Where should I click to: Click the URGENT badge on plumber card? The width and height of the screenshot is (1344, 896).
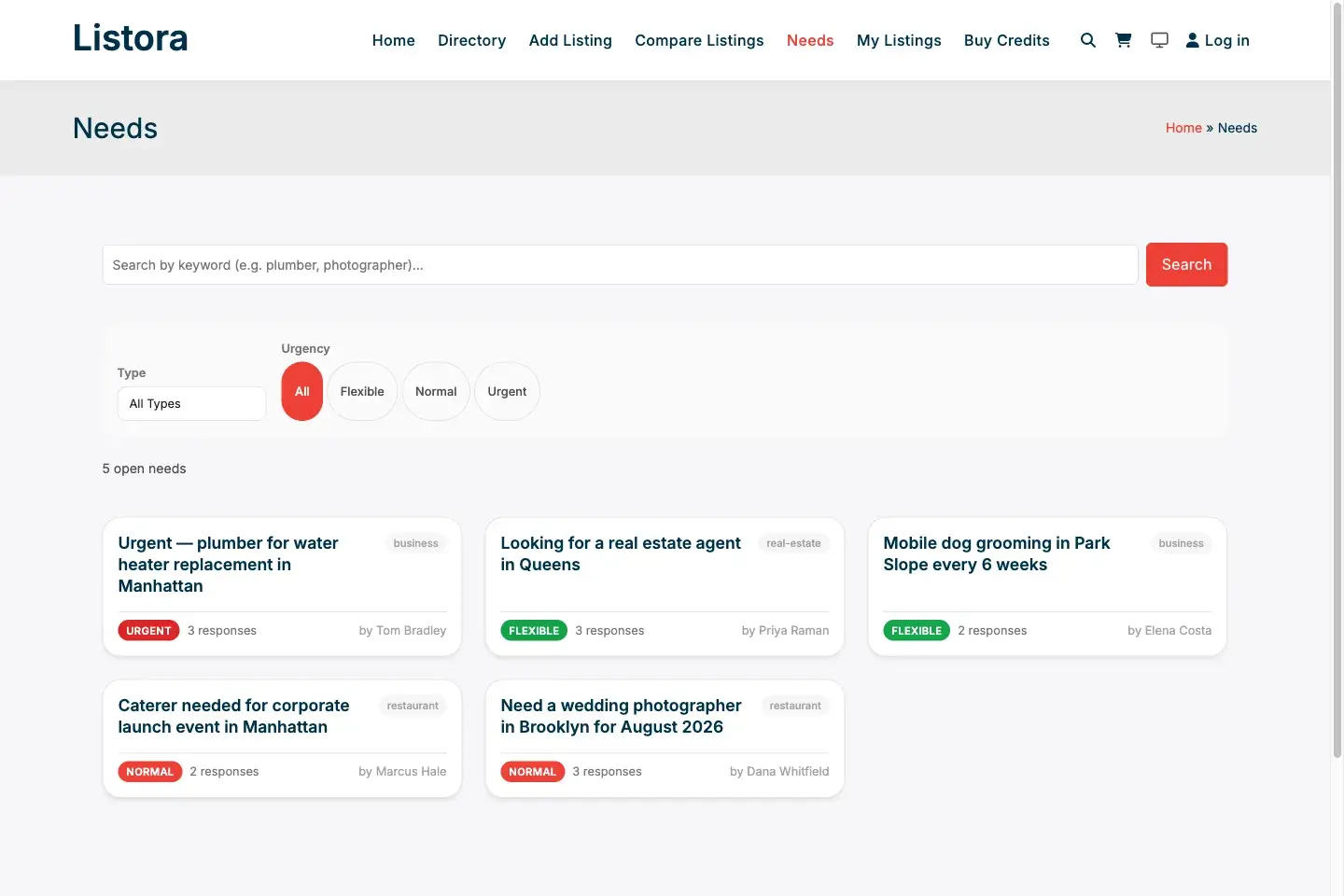tap(148, 631)
